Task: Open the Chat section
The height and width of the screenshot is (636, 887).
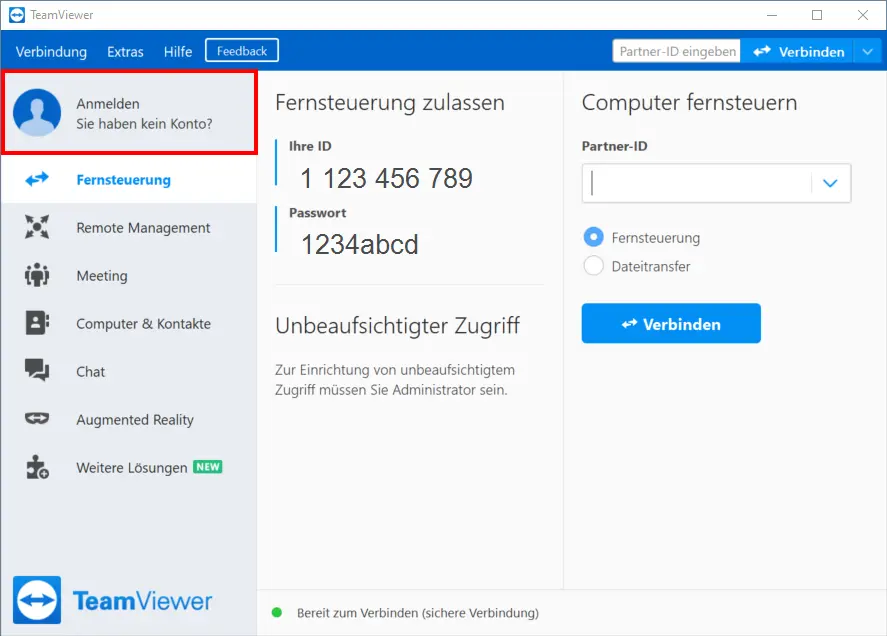Action: pyautogui.click(x=128, y=372)
